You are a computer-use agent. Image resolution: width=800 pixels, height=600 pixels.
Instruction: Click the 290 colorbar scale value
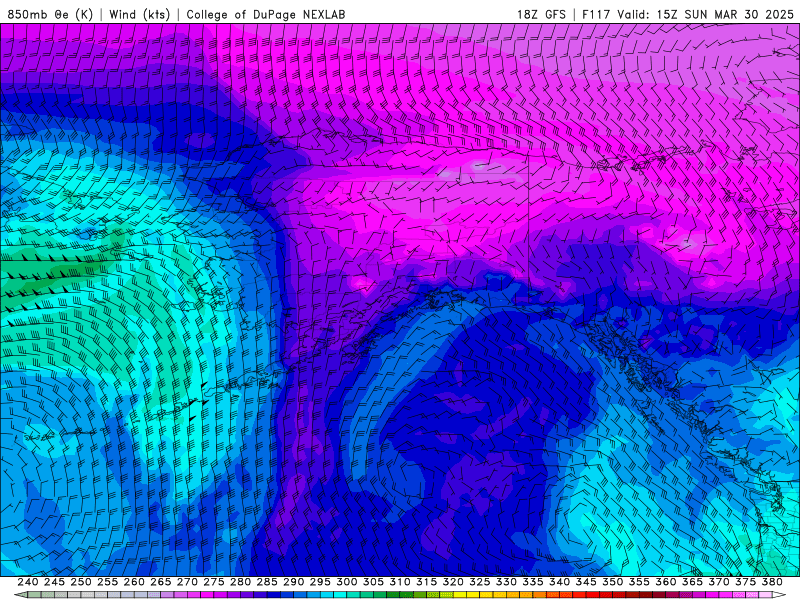293,582
